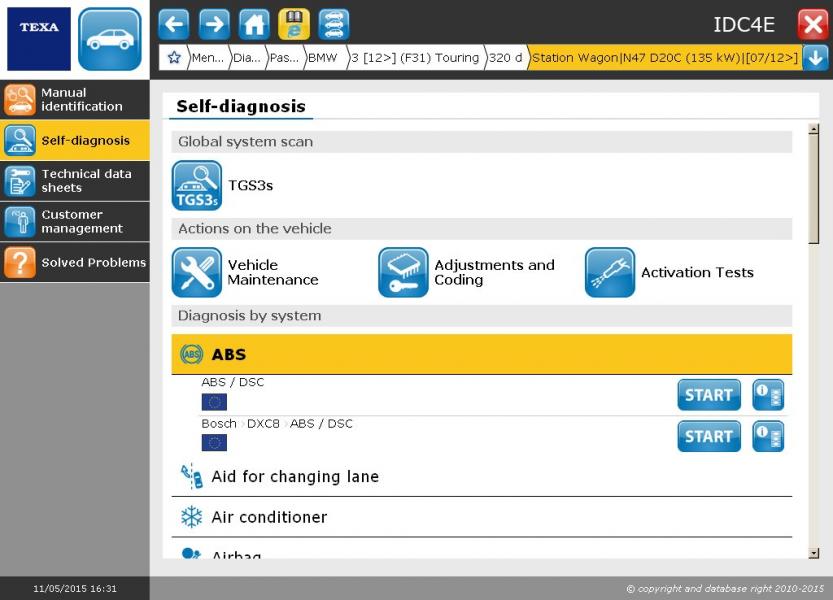Select the Dia... breadcrumb item
The height and width of the screenshot is (600, 833).
247,57
